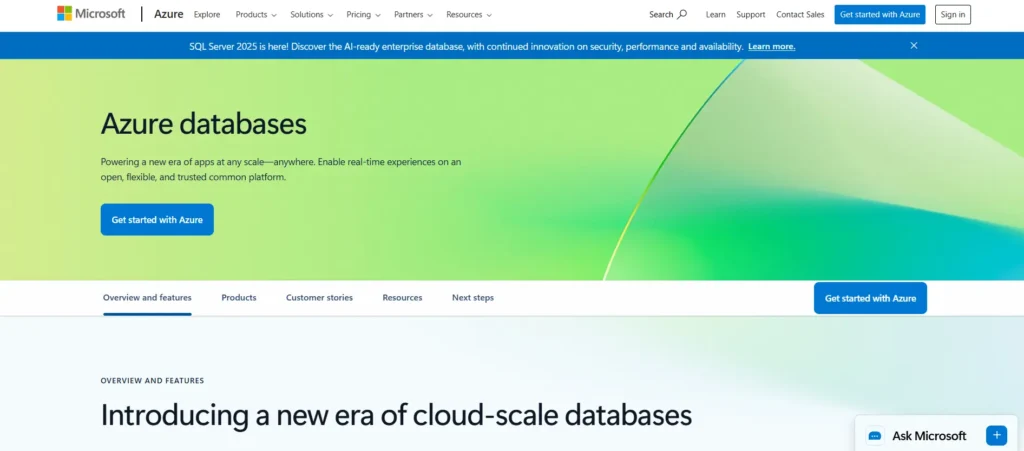Open Contact Sales link
Viewport: 1024px width, 451px height.
[800, 14]
